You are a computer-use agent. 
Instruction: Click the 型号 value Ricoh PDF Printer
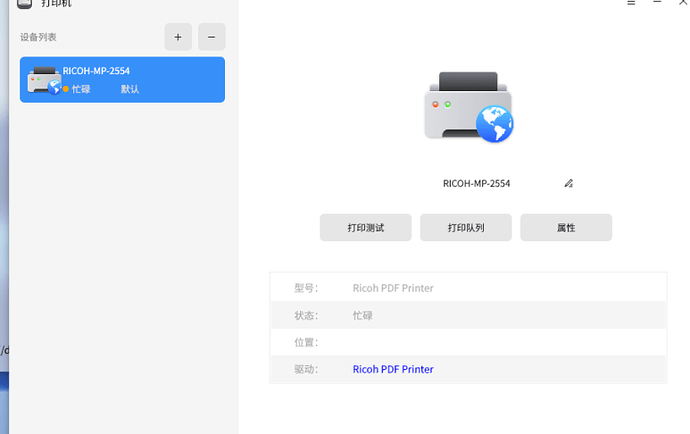pos(393,288)
